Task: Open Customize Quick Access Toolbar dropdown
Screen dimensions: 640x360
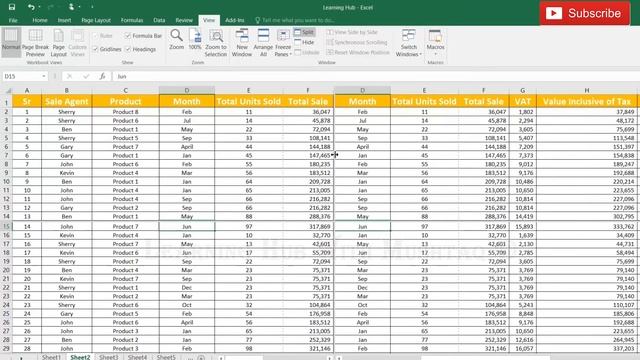Action: pos(92,7)
